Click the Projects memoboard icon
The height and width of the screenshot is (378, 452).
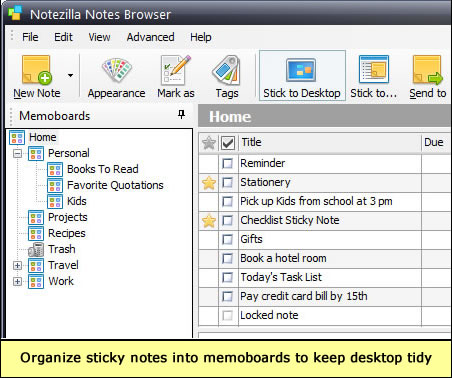[36, 218]
